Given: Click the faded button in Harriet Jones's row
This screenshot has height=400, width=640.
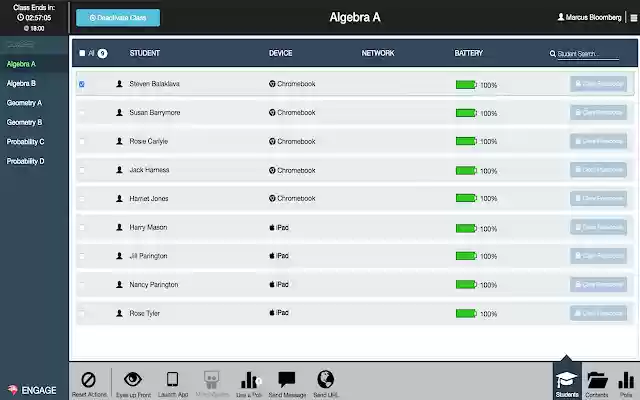Looking at the screenshot, I should pos(598,198).
